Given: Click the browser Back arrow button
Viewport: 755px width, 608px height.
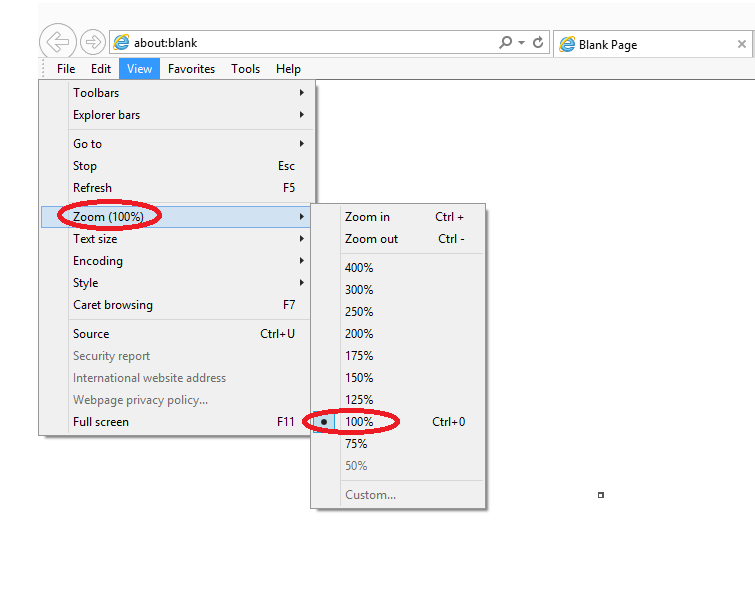Looking at the screenshot, I should pyautogui.click(x=57, y=42).
